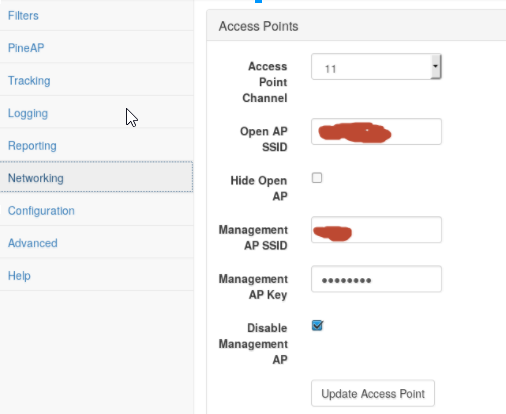Click the Management AP Key password field
Viewport: 506px width, 414px height.
376,279
